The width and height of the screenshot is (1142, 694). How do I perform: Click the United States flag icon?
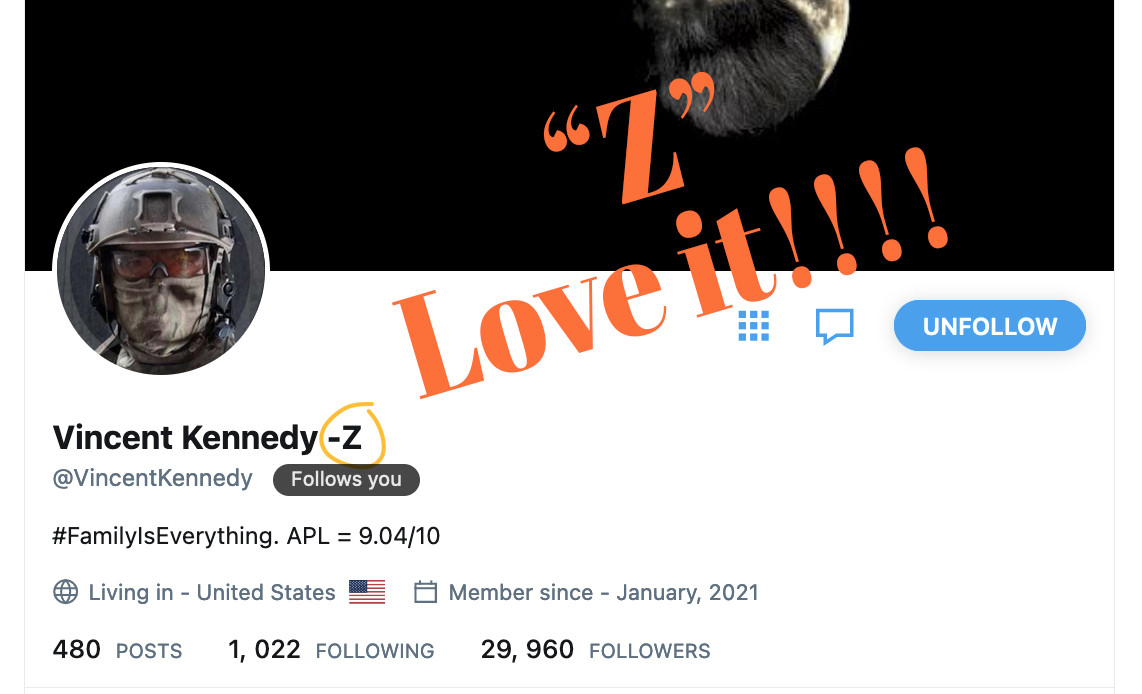[367, 591]
